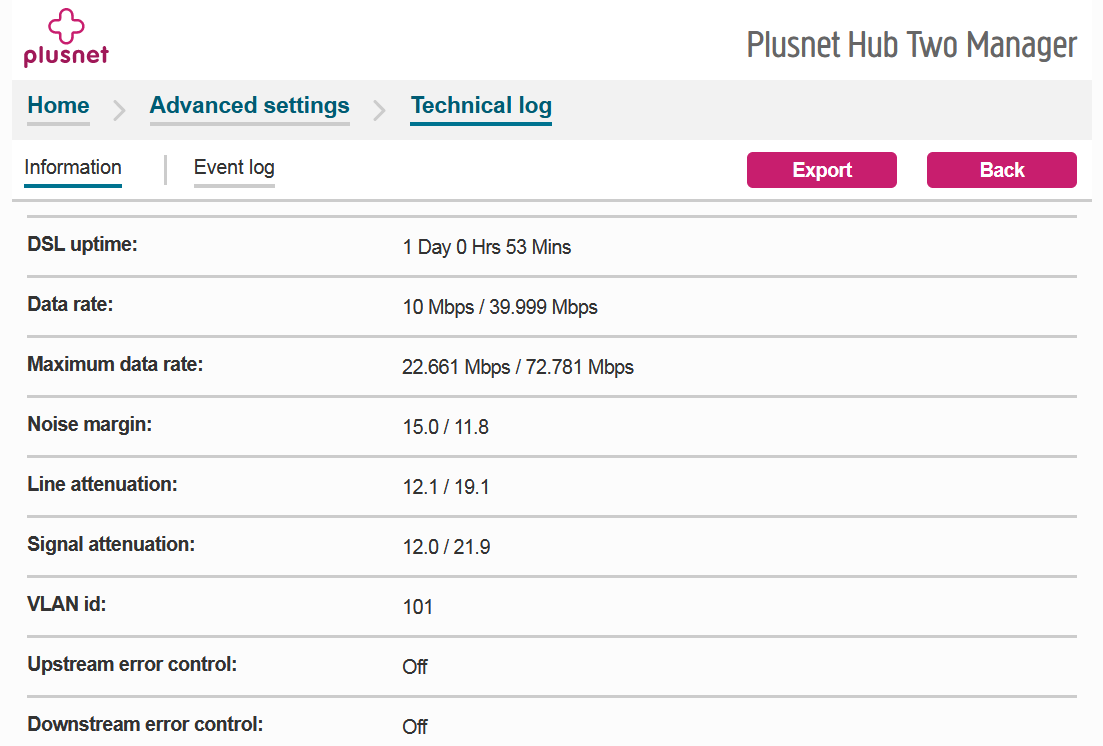The image size is (1103, 746).
Task: Click the Upstream error control Off value
Action: [415, 666]
